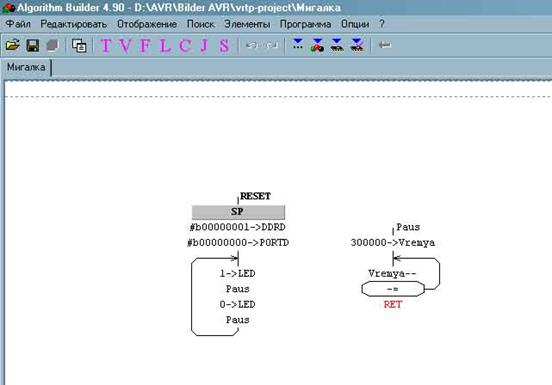Open the Редактировать menu
Screen dimensions: 552x385
pos(74,24)
